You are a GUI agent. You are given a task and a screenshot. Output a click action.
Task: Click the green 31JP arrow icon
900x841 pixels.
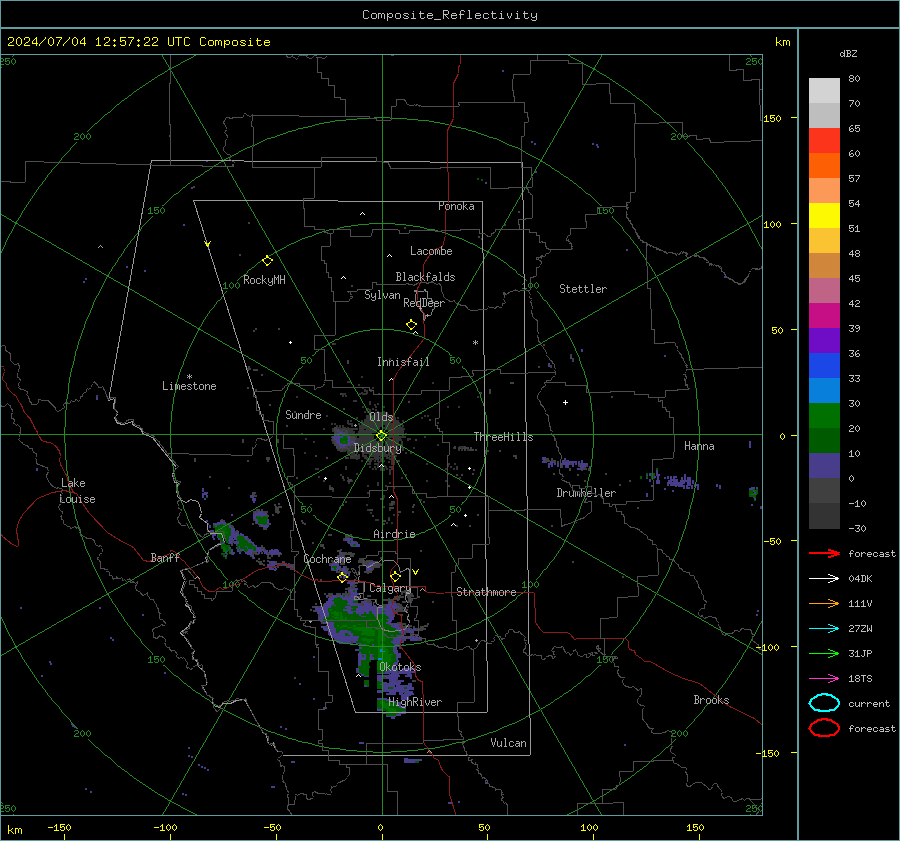(x=824, y=653)
